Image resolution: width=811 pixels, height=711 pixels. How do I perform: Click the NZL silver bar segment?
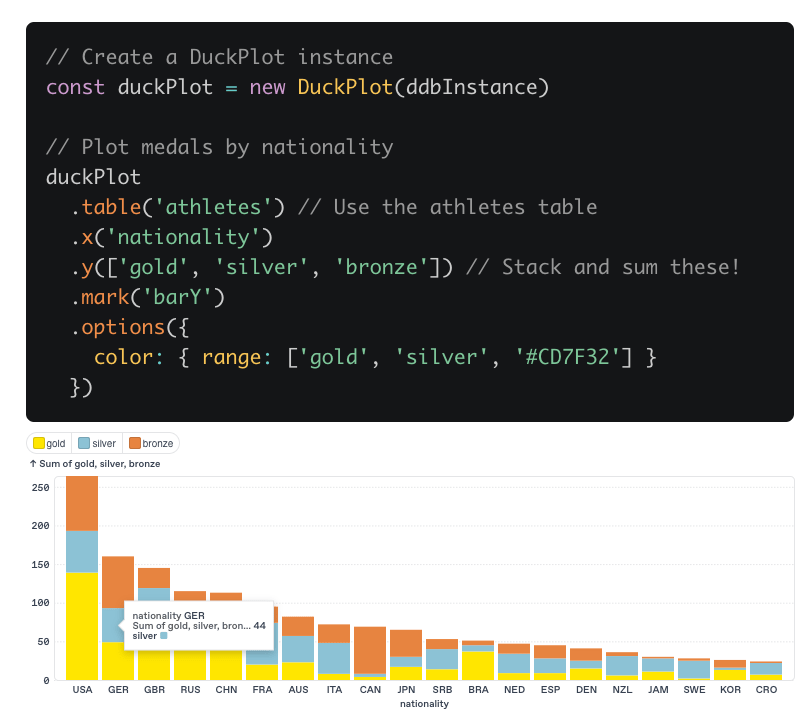pos(622,665)
